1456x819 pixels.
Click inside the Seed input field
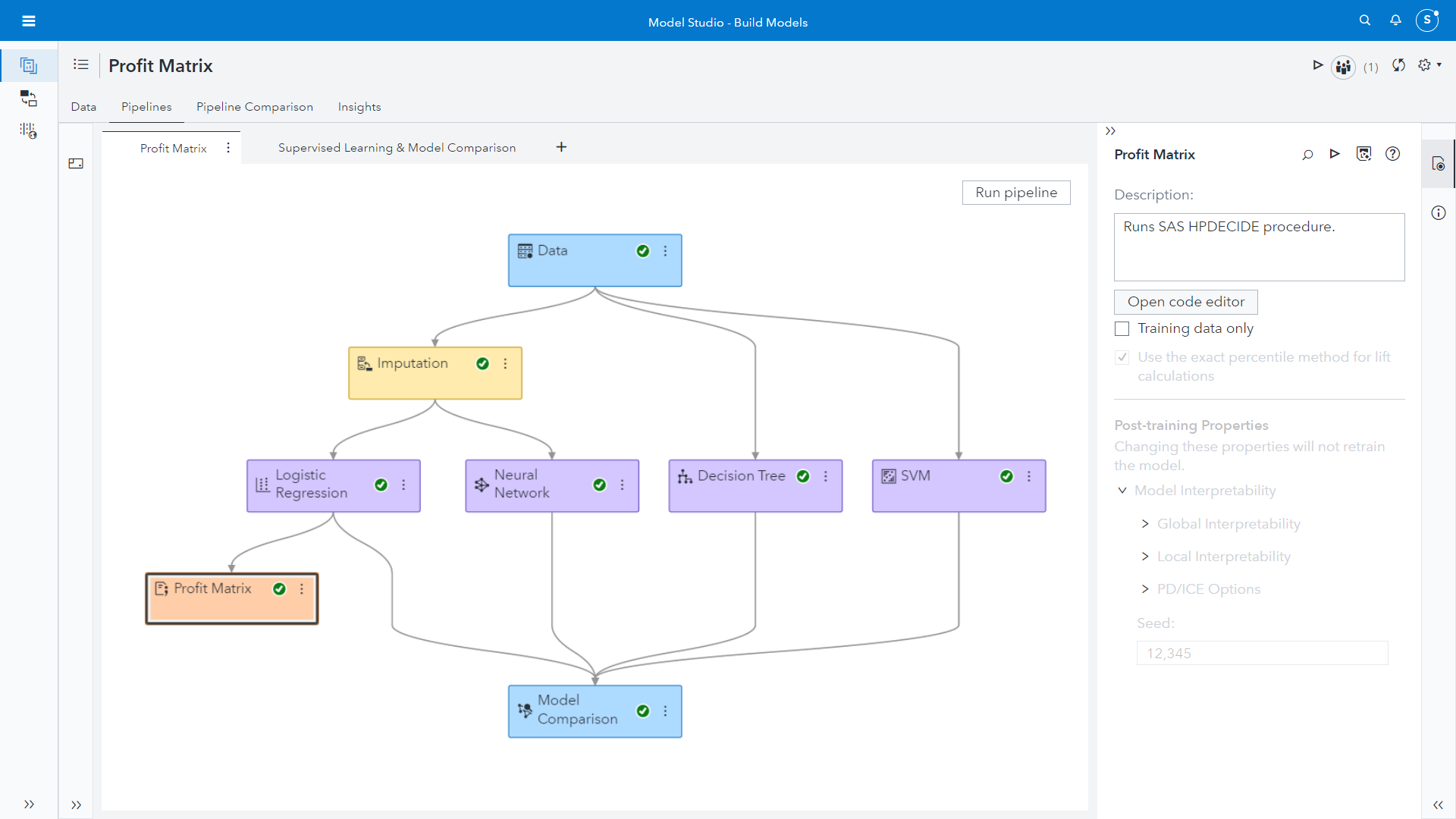pos(1261,652)
